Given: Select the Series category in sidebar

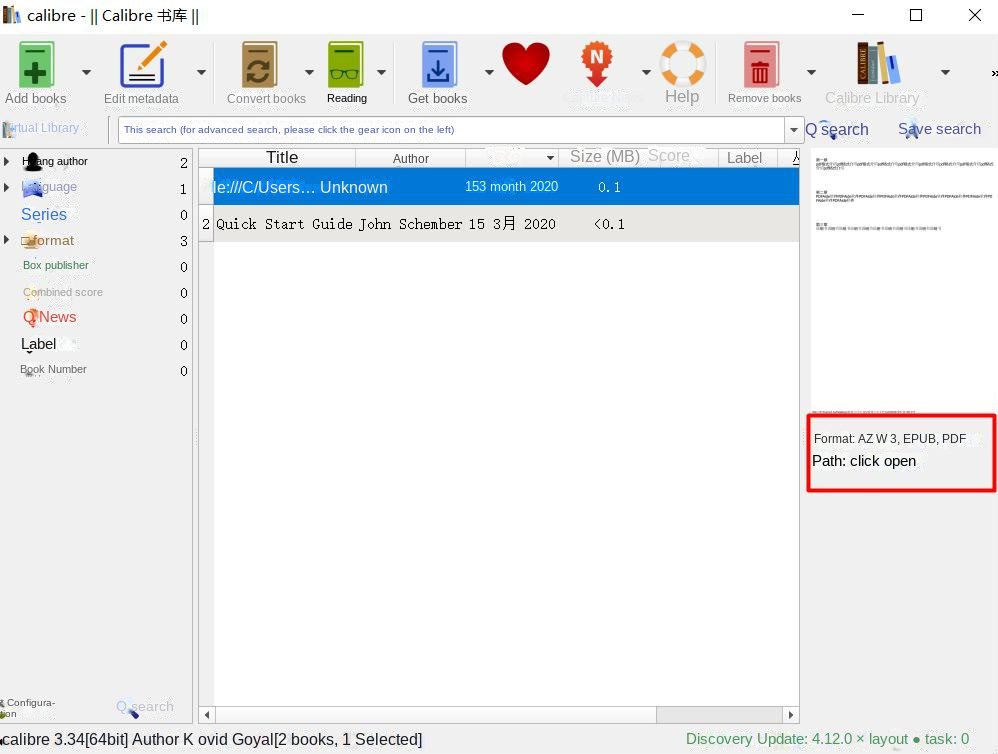Looking at the screenshot, I should pyautogui.click(x=44, y=214).
